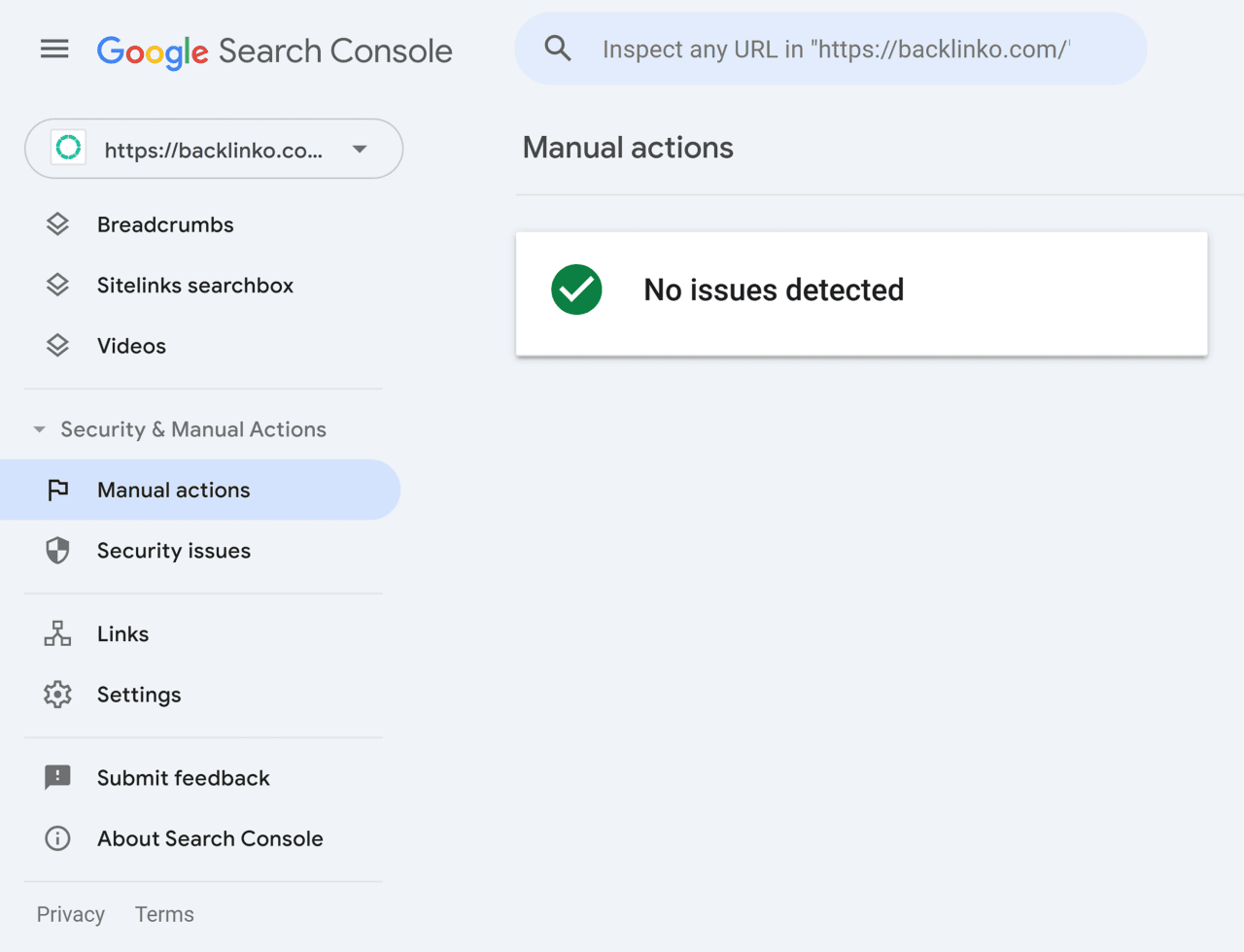Viewport: 1244px width, 952px height.
Task: Collapse the Security & Manual Actions section
Action: (x=39, y=429)
